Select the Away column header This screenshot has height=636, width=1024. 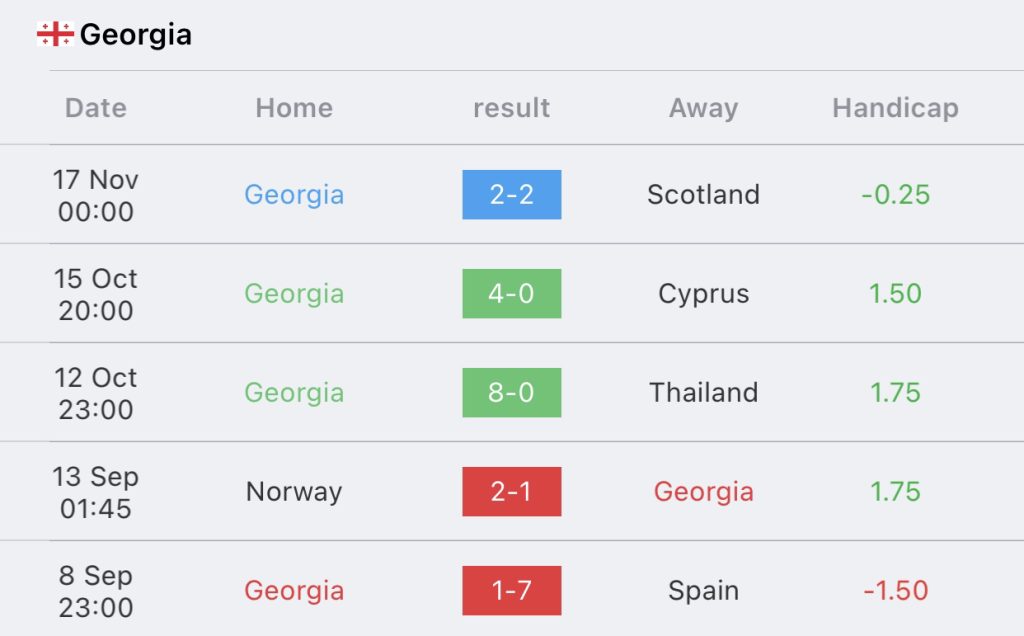[x=703, y=108]
